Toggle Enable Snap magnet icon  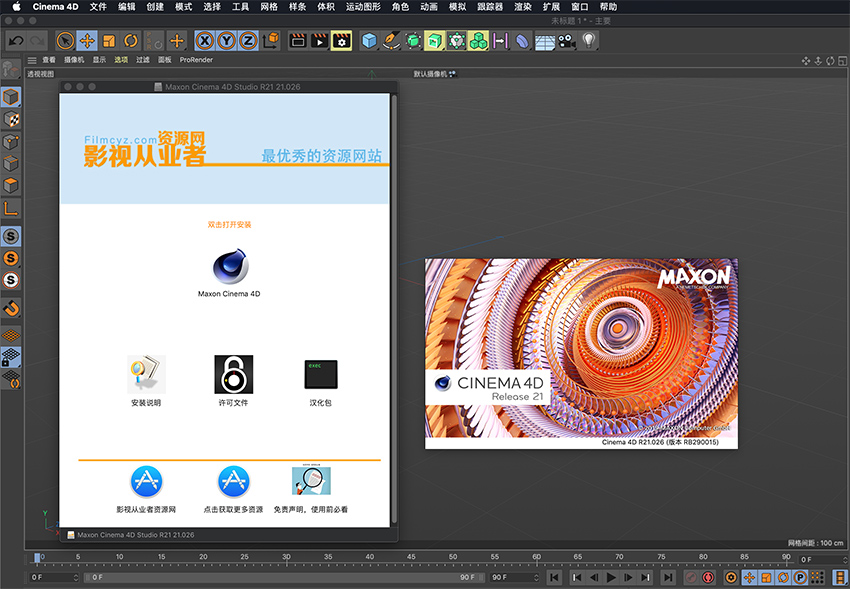coord(11,309)
